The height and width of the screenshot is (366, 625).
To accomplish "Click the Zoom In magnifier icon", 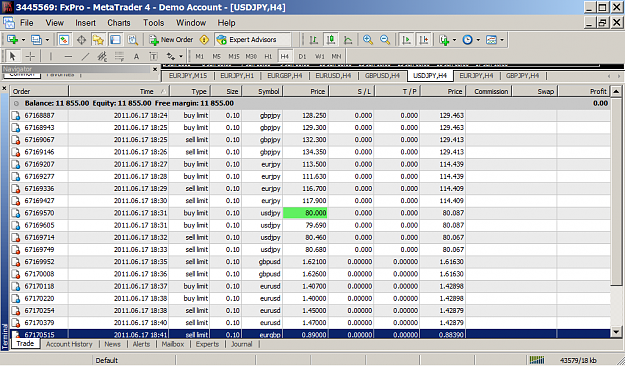I will (x=368, y=40).
